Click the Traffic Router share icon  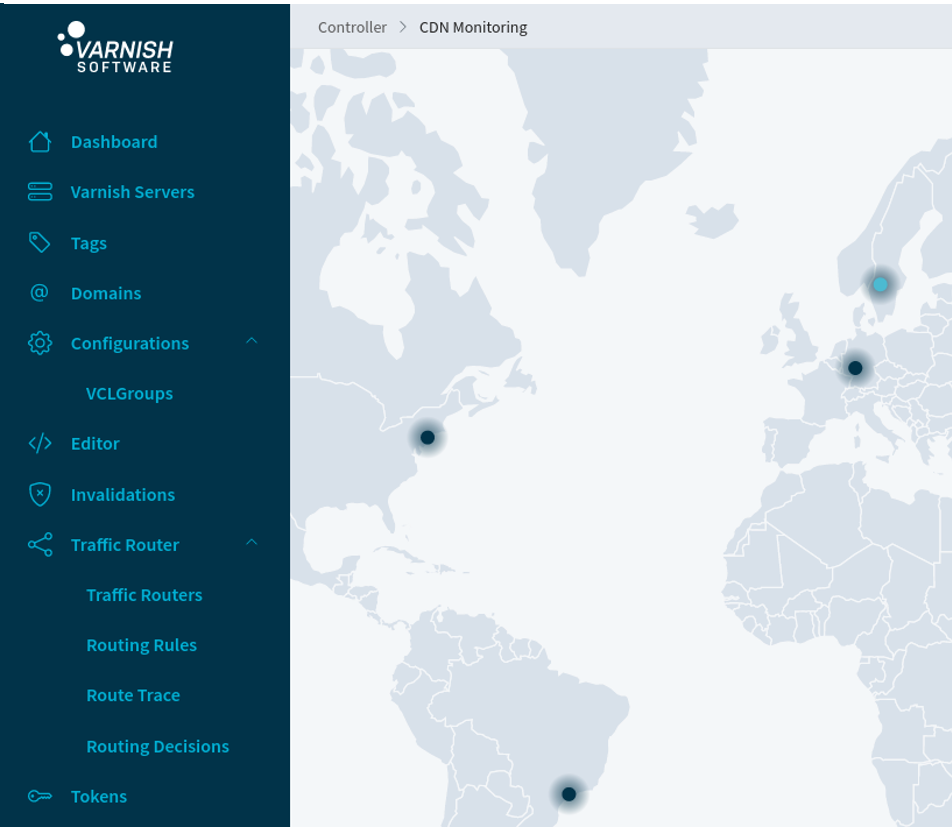coord(40,545)
